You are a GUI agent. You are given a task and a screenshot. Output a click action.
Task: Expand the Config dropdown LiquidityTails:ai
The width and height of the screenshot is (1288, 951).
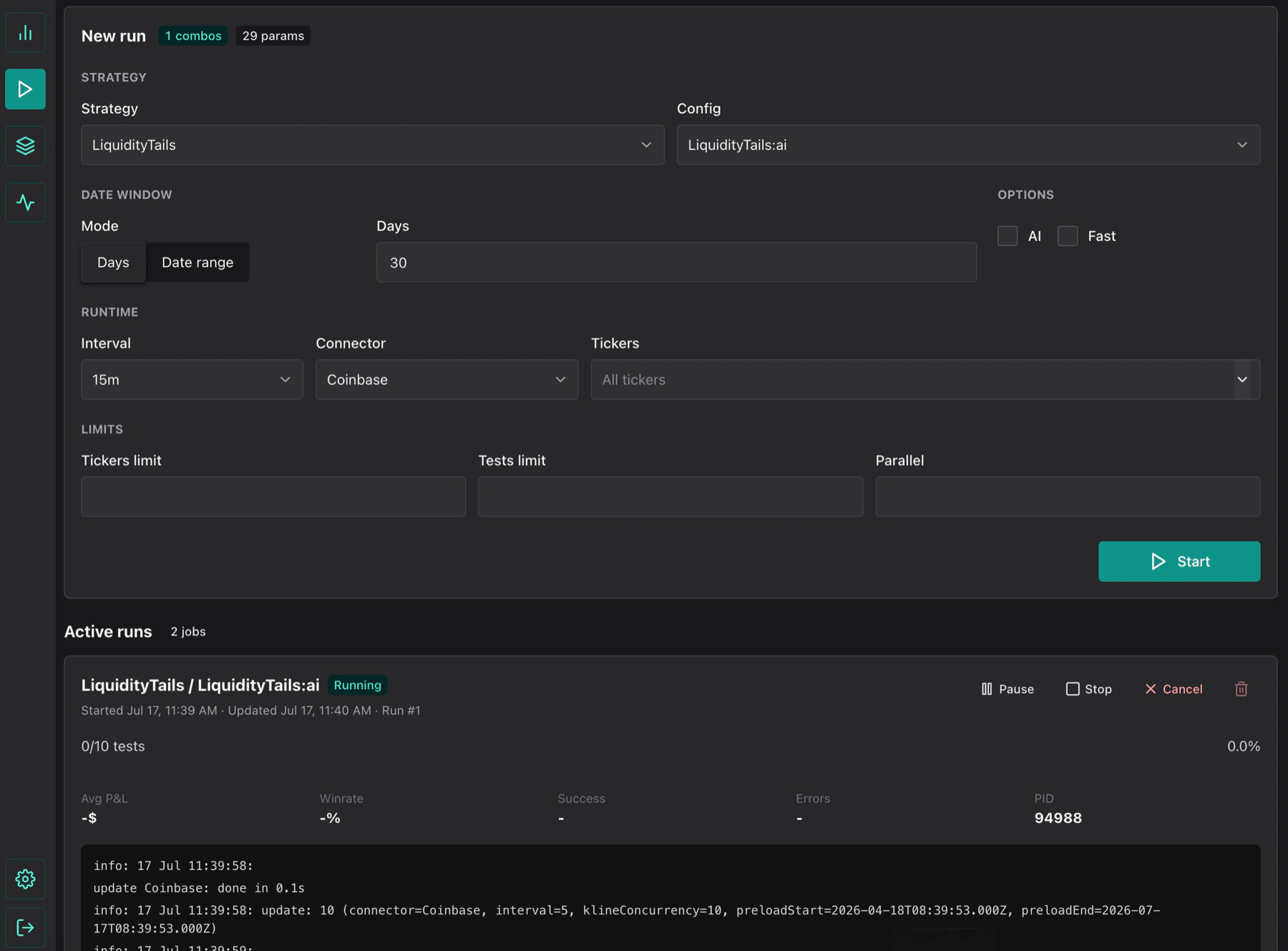pos(968,145)
